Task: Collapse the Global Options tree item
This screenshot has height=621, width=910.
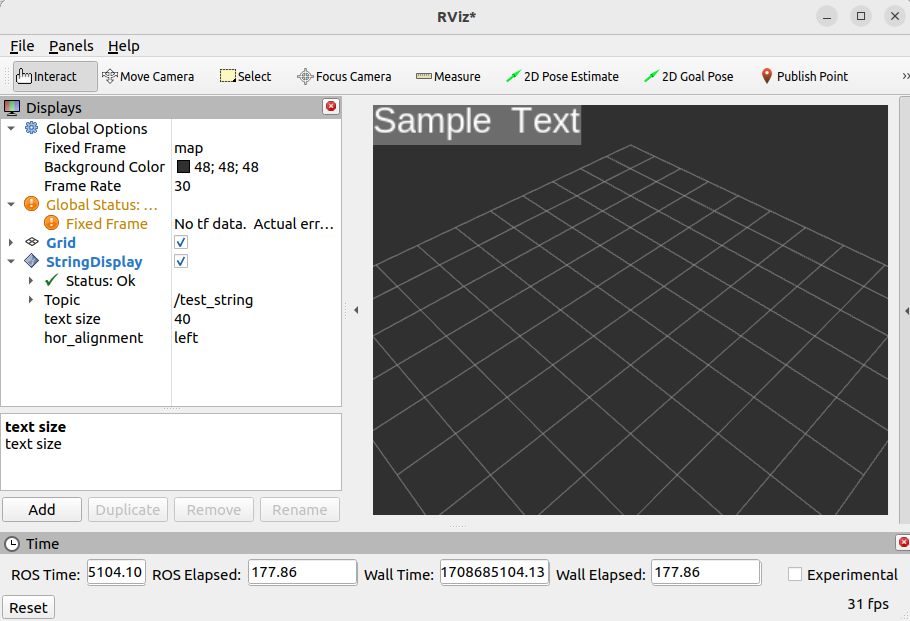Action: (10, 128)
